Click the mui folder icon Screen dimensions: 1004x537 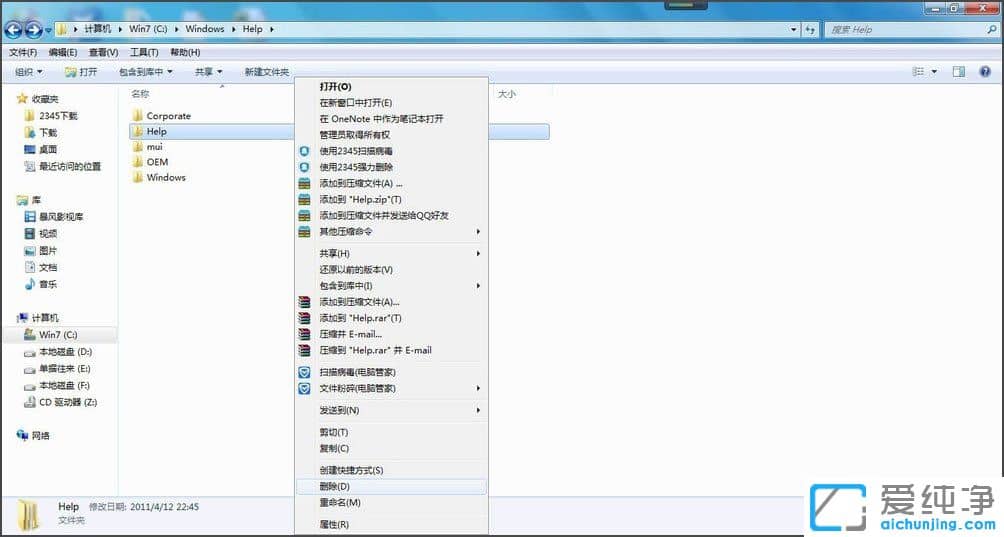[x=137, y=147]
